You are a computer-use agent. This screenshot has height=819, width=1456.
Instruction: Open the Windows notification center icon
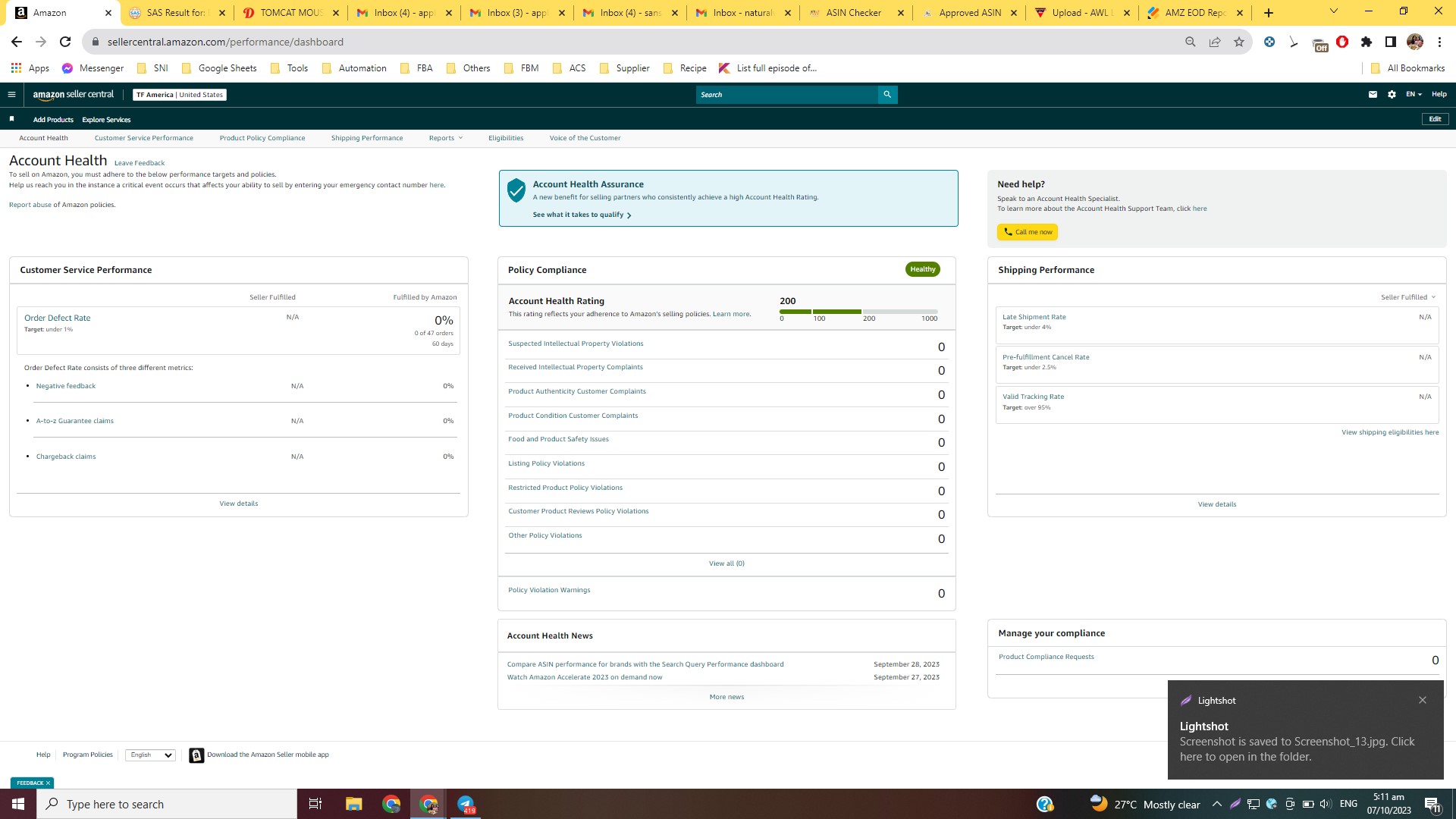coord(1432,805)
